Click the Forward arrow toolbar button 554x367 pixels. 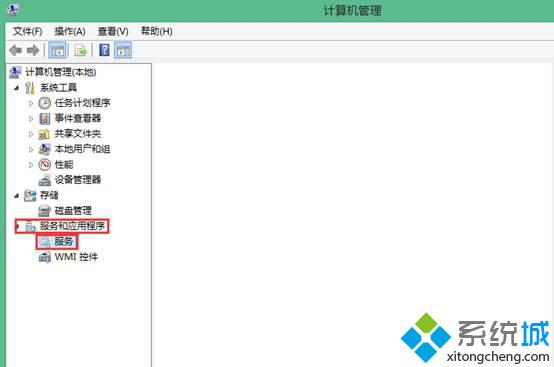pyautogui.click(x=33, y=51)
